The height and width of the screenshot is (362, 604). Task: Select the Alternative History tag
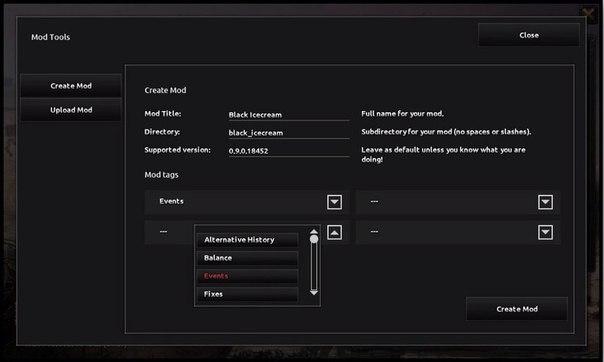[x=247, y=240]
